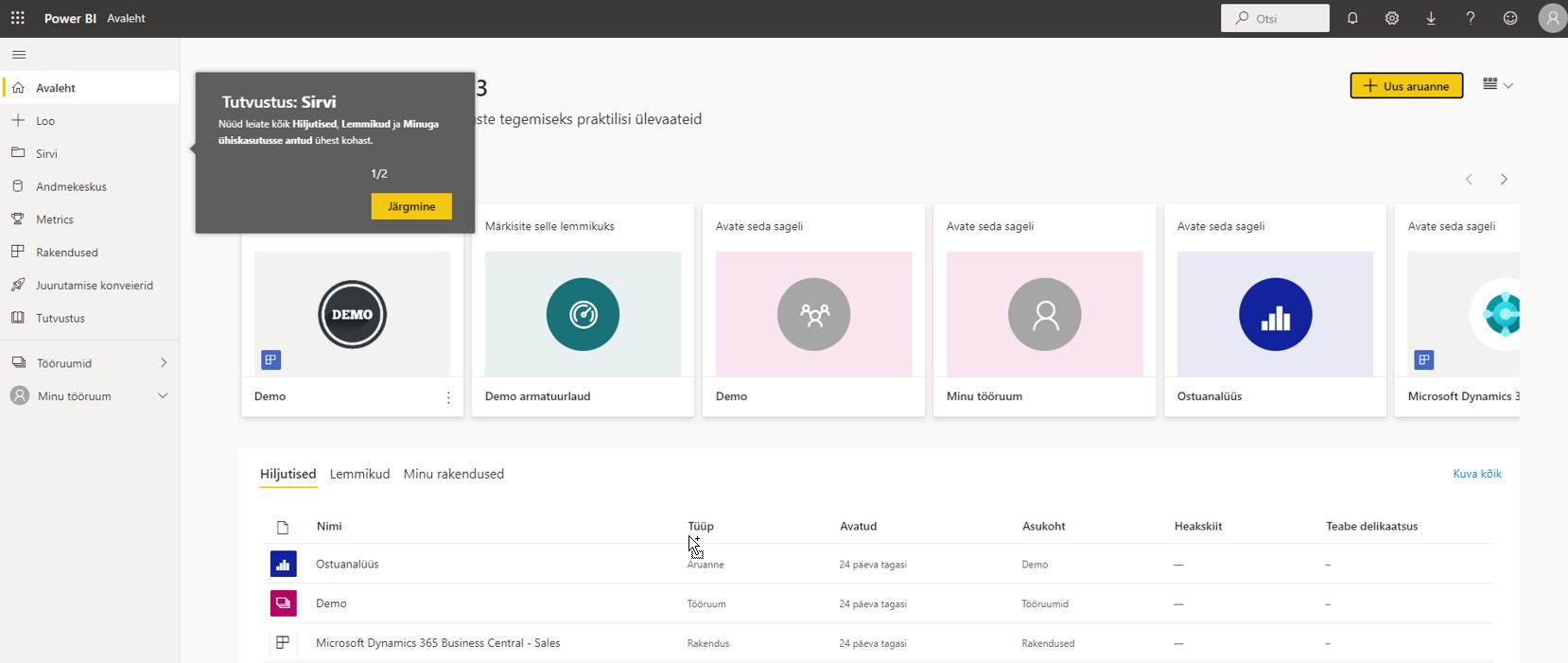Screen dimensions: 1568x663
Task: Click the Minu tööruum avatar icon
Action: tap(19, 395)
